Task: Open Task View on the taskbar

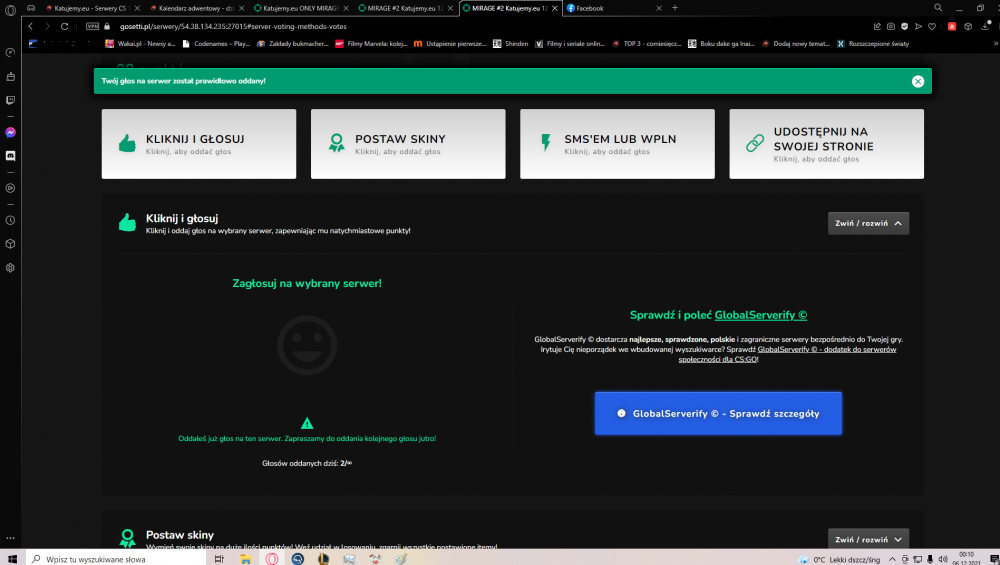Action: (x=219, y=559)
